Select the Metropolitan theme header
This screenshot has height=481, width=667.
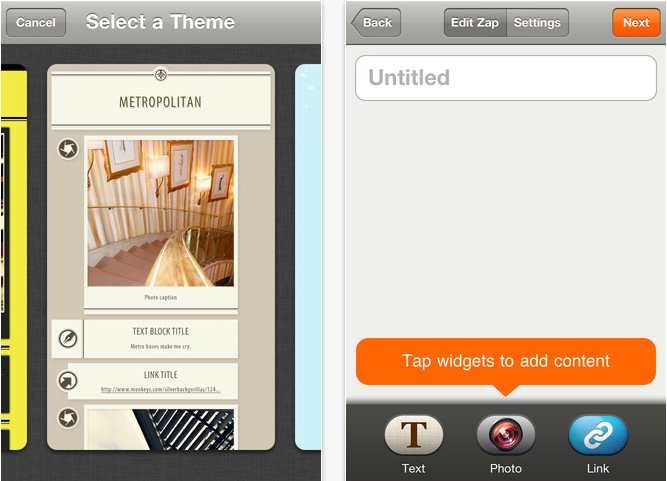(x=161, y=100)
